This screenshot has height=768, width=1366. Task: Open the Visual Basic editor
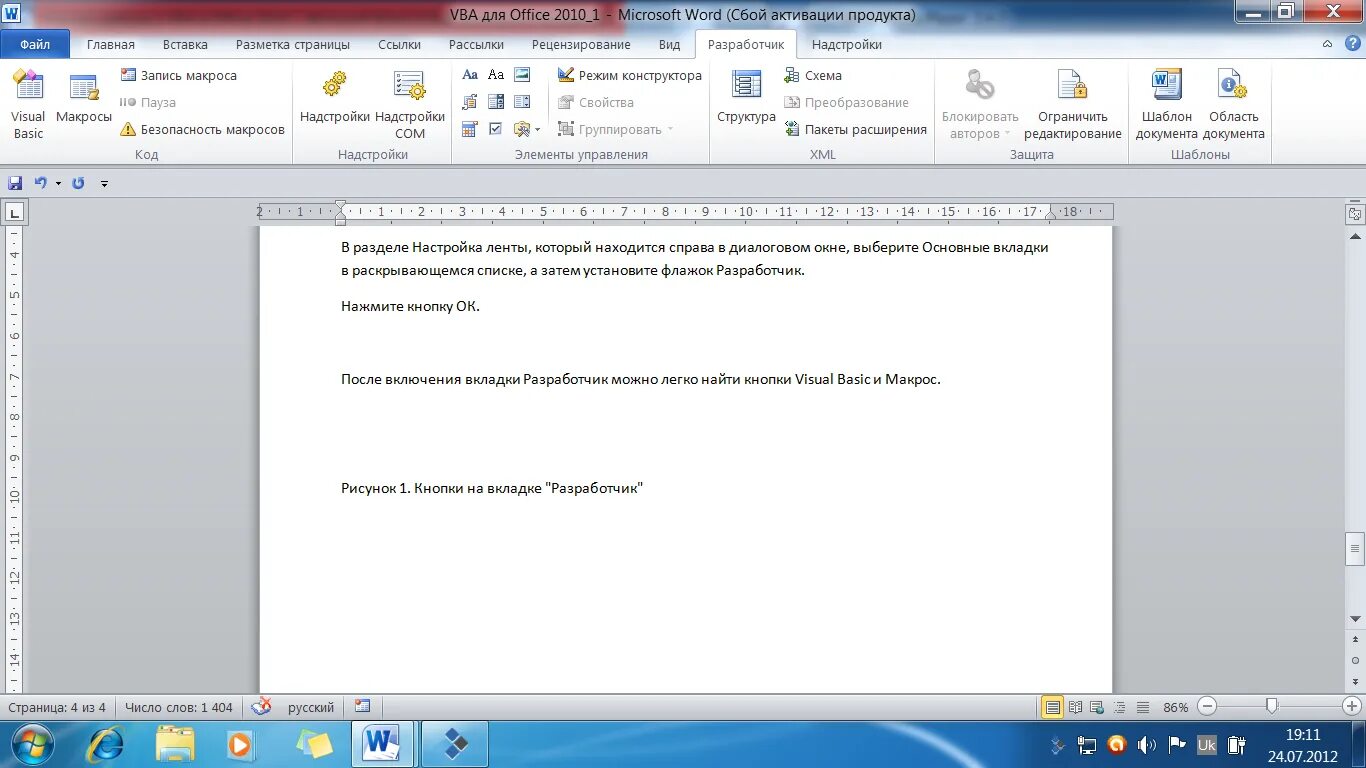pos(28,105)
